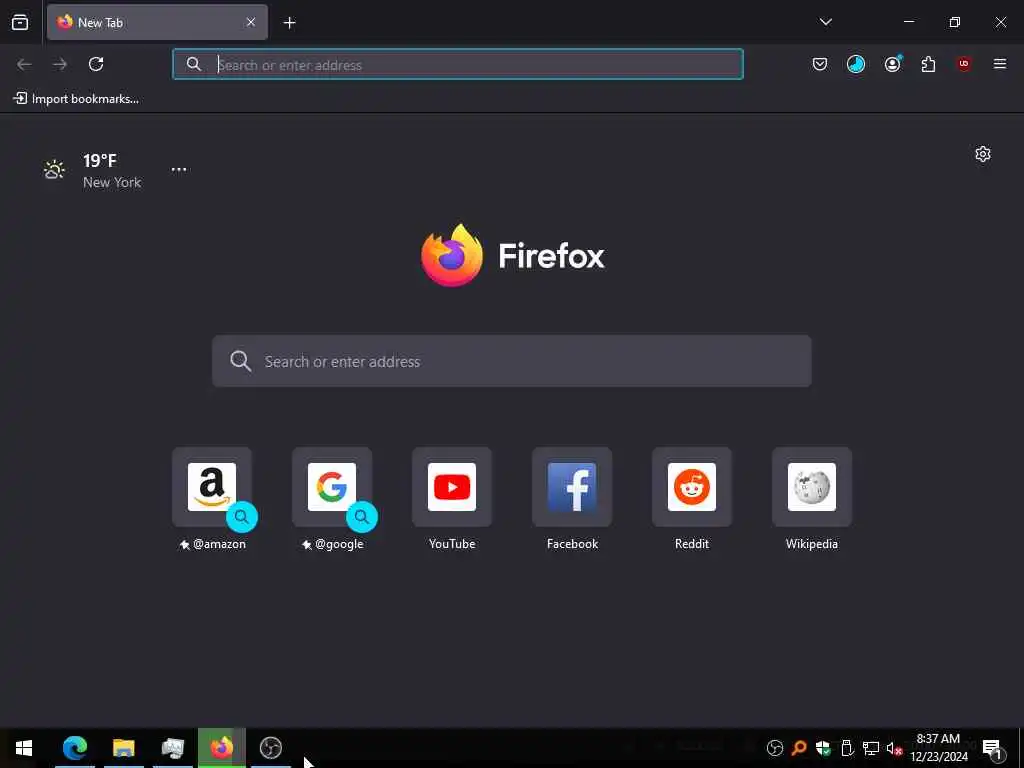Click Import bookmarks link

(76, 99)
